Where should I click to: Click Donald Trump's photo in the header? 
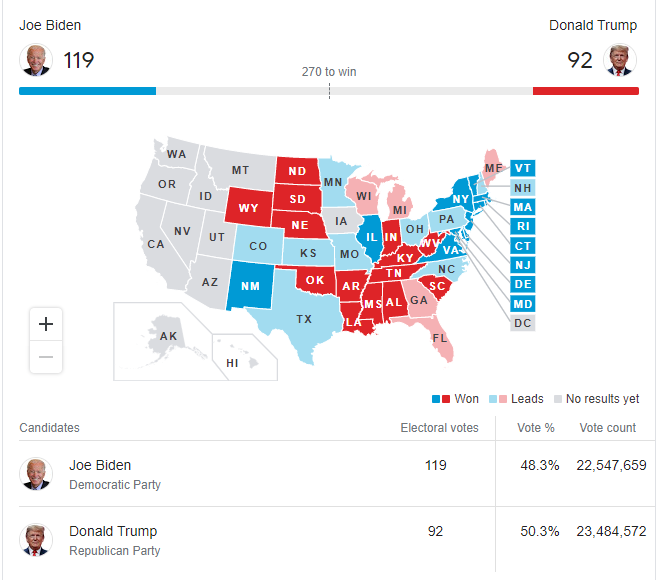pyautogui.click(x=620, y=60)
